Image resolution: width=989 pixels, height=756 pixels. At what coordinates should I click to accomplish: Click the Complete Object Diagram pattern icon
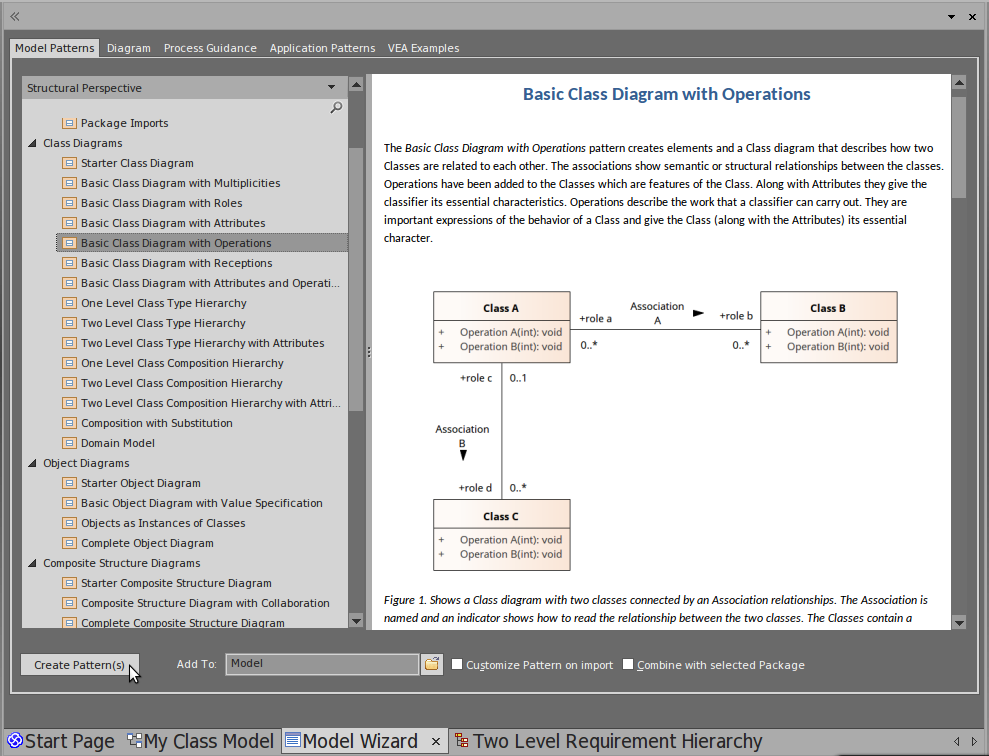pos(69,543)
